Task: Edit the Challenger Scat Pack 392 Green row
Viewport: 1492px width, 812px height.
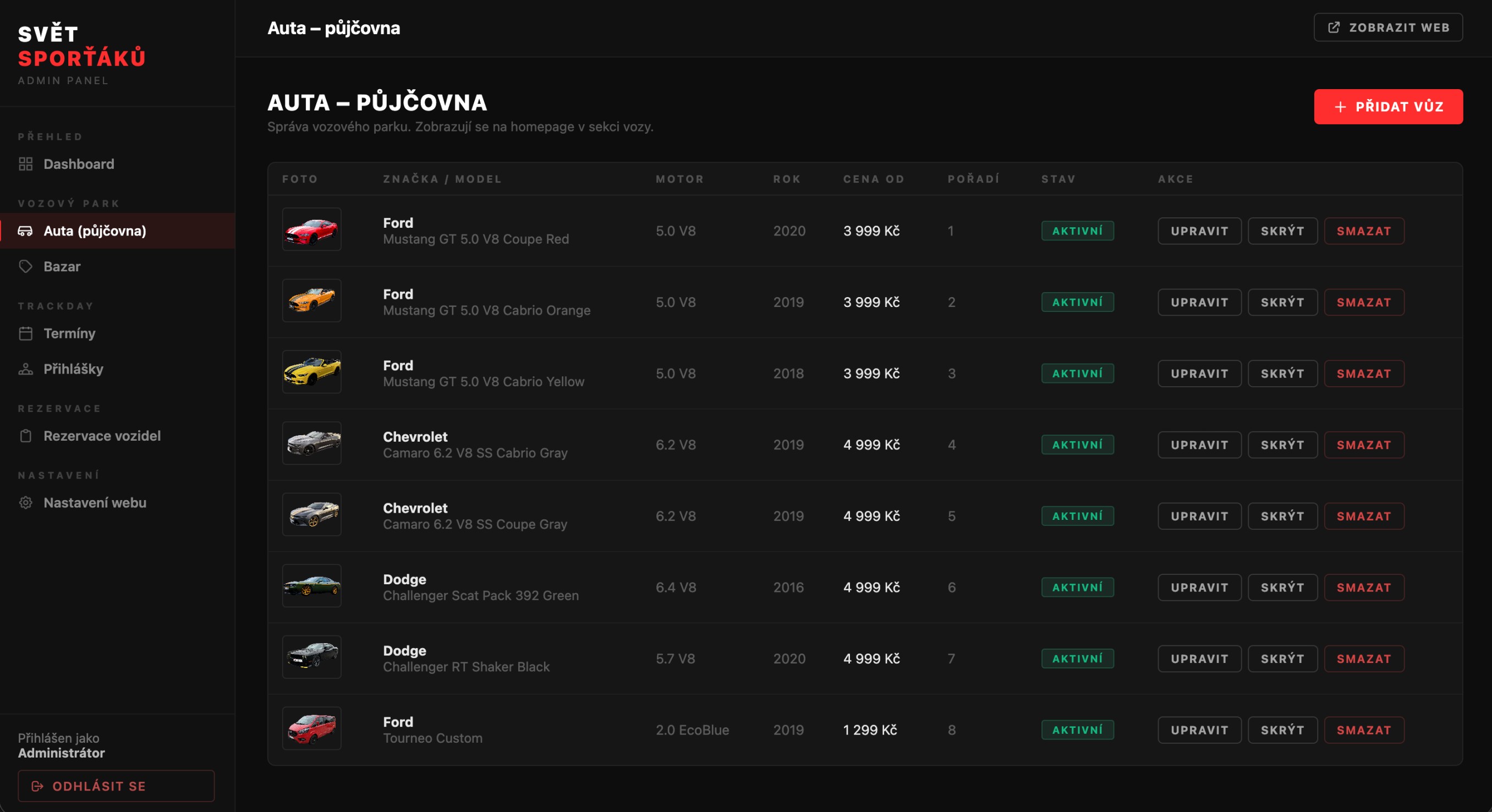Action: click(x=1199, y=588)
